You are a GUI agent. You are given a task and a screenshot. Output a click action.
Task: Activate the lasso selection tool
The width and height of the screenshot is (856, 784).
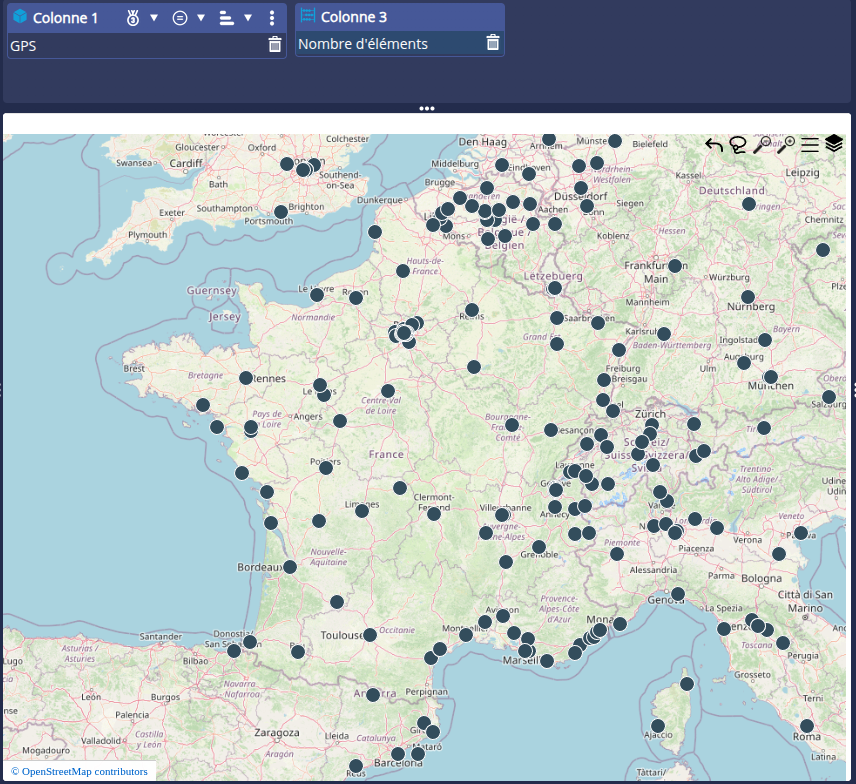pyautogui.click(x=738, y=145)
